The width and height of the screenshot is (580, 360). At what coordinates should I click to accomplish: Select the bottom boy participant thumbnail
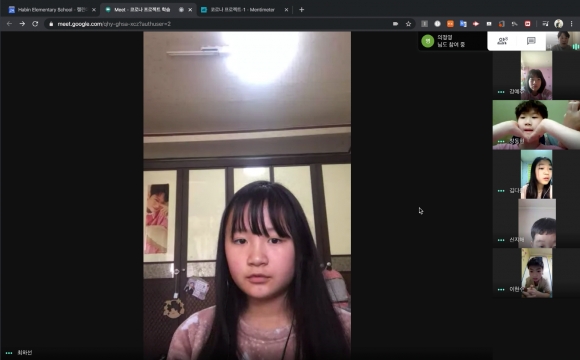pos(536,273)
